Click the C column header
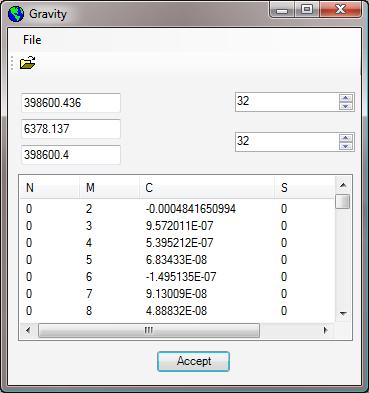Screen dimensions: 369x393 coord(207,188)
